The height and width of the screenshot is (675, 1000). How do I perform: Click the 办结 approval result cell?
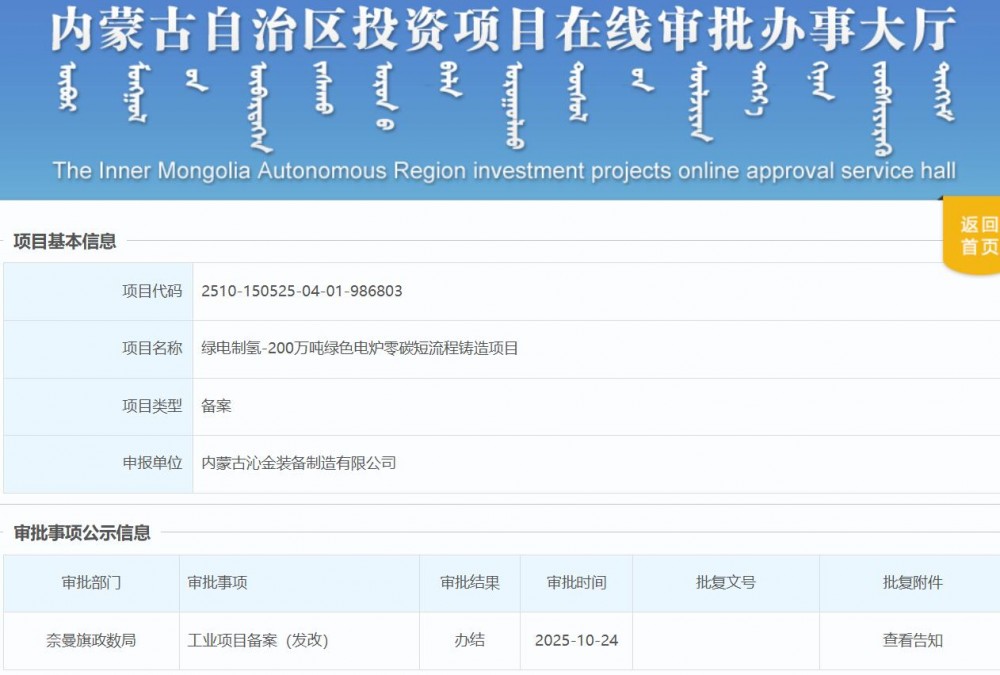point(468,640)
